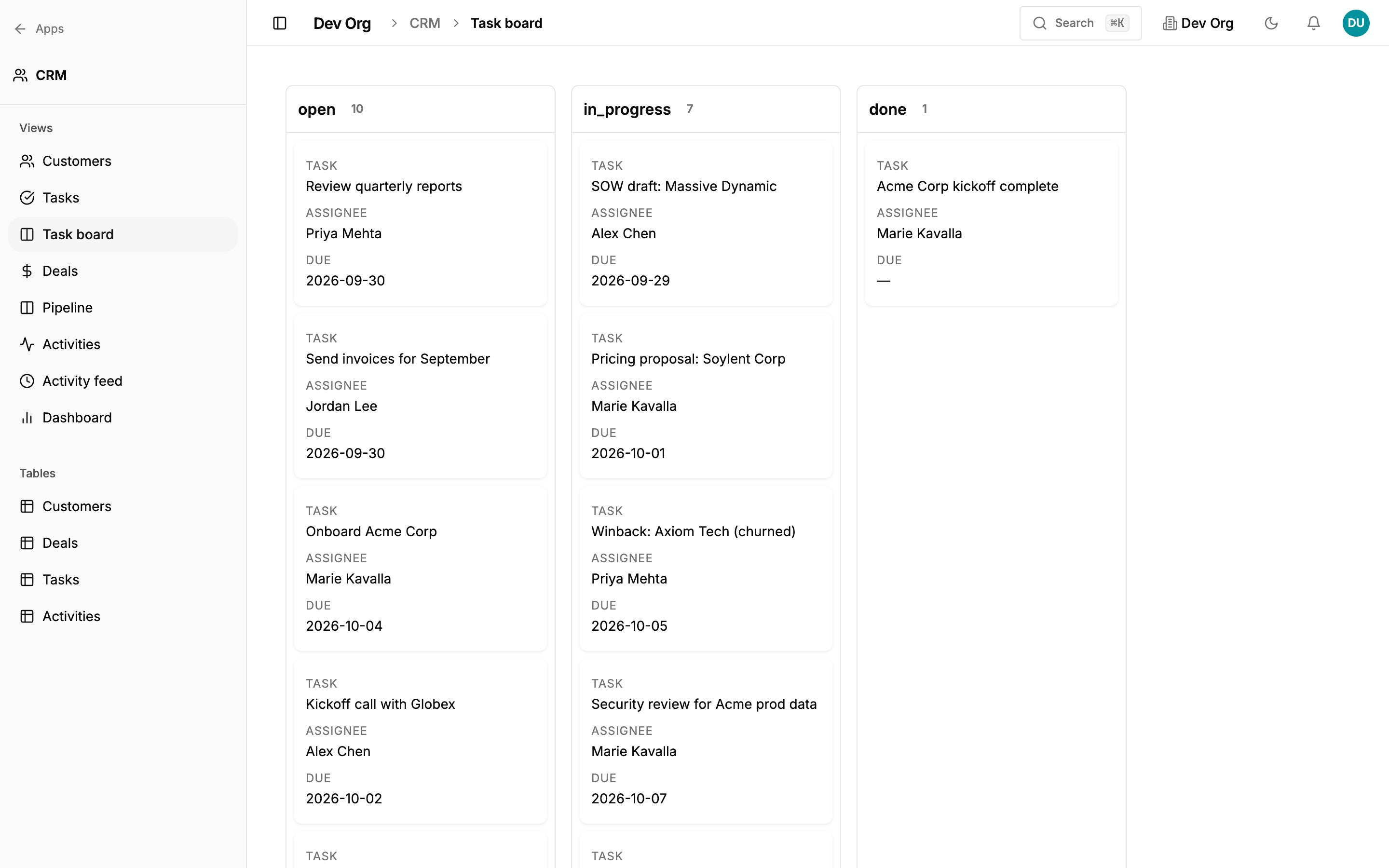Click the Pipeline columns icon
The width and height of the screenshot is (1389, 868).
pyautogui.click(x=27, y=308)
